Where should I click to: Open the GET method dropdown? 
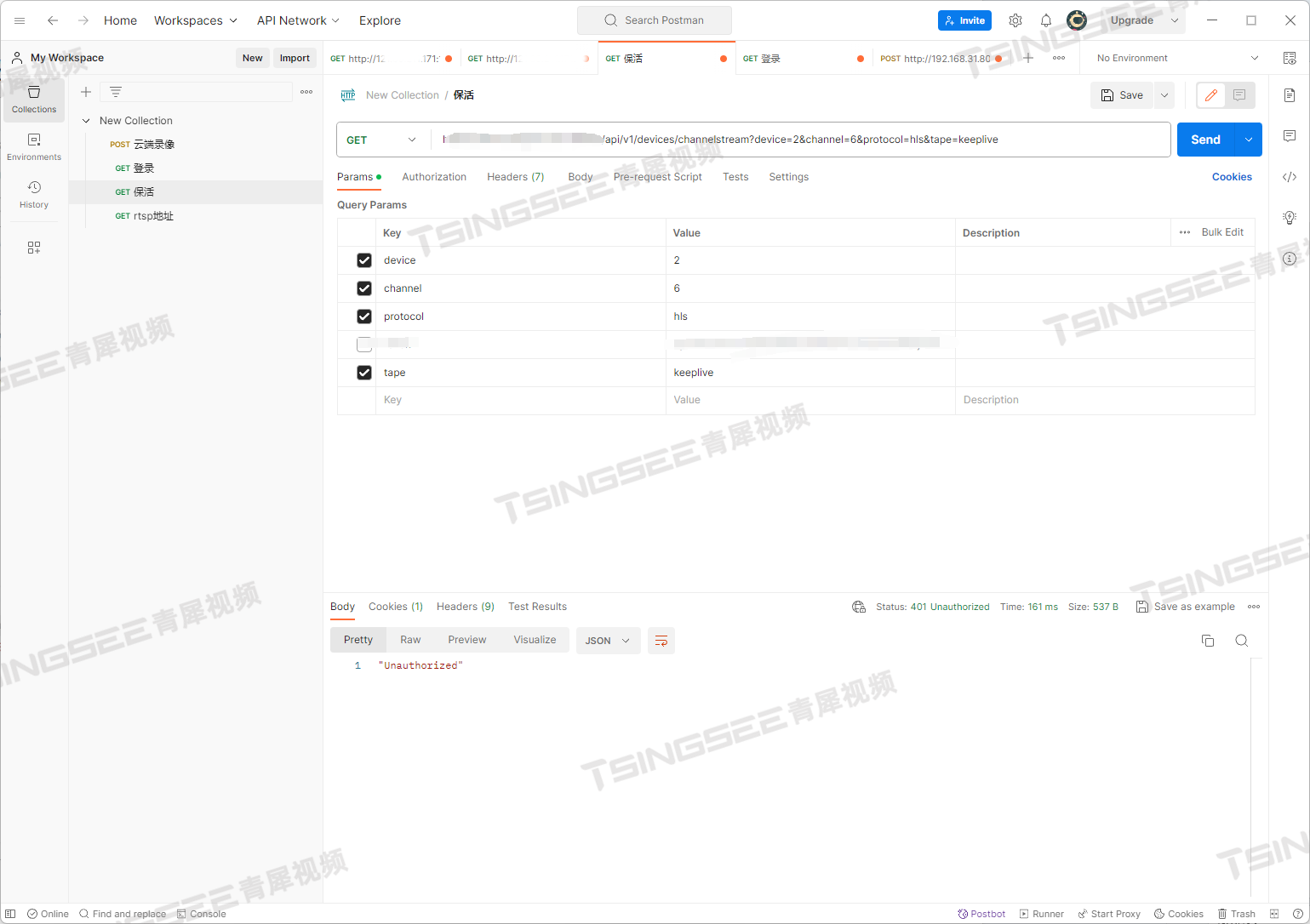point(383,140)
